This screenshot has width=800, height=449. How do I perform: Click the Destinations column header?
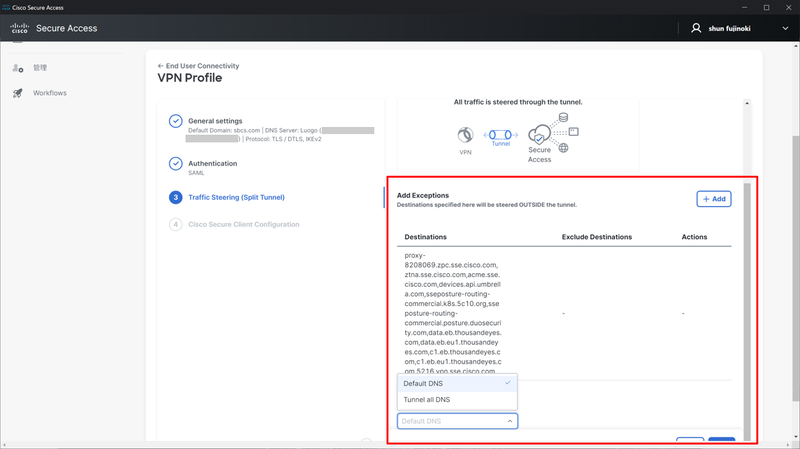click(426, 237)
